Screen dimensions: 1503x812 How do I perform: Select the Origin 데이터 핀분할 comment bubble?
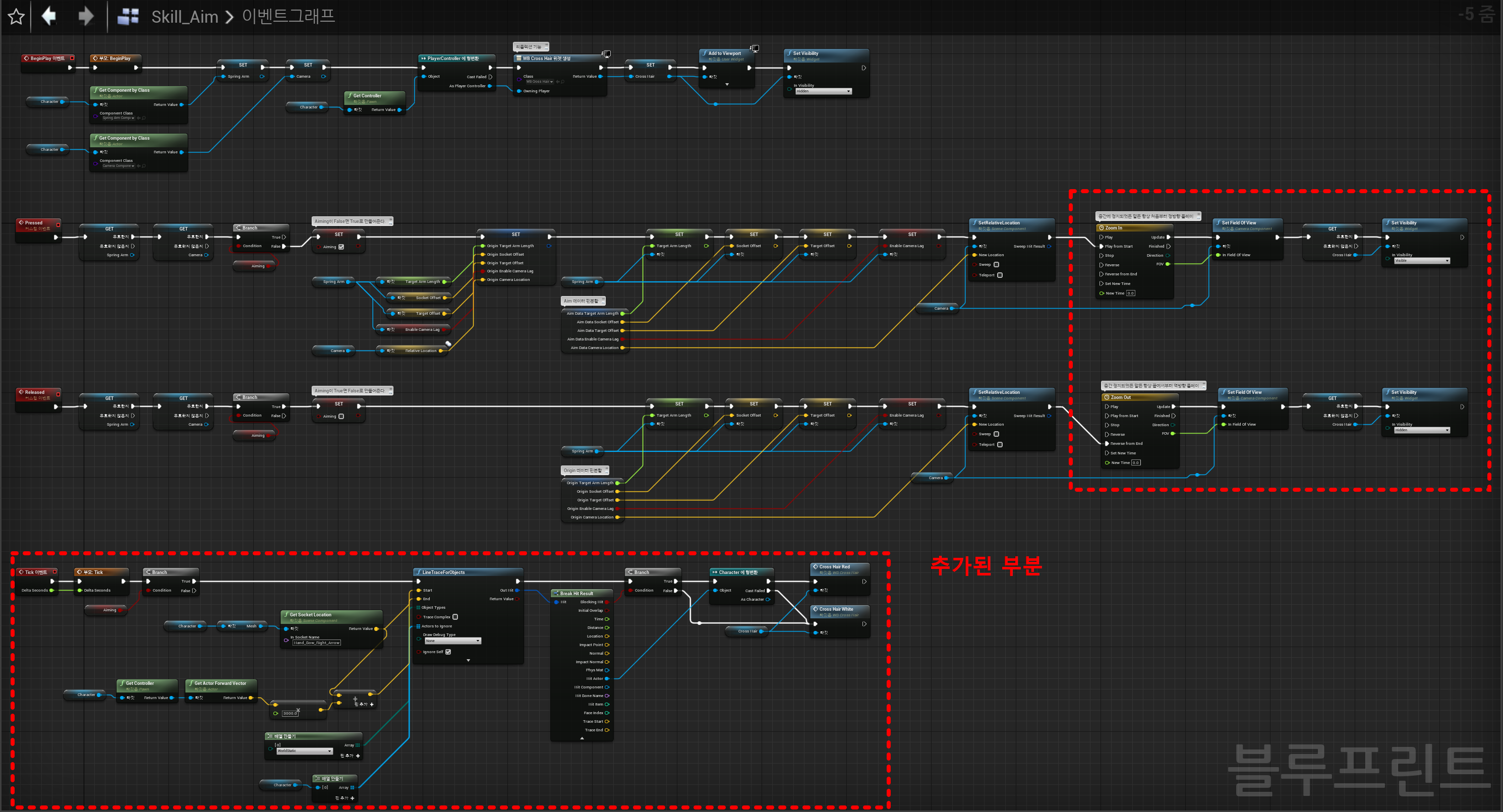[585, 470]
